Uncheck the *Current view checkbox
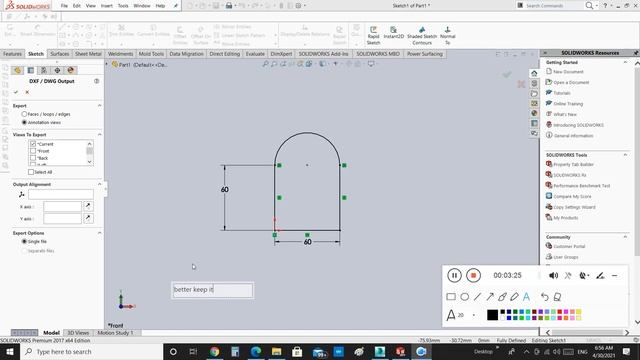Image resolution: width=640 pixels, height=360 pixels. tap(33, 144)
